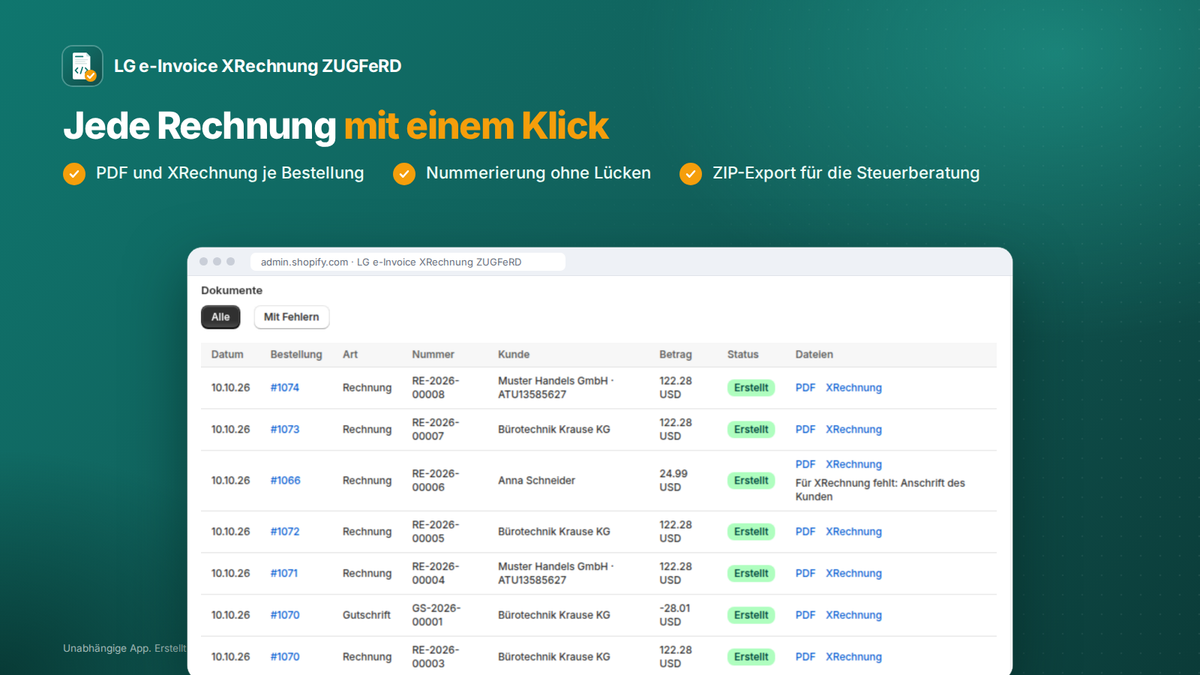Download PDF for invoice RE-2026-00003
Viewport: 1200px width, 675px height.
(805, 658)
